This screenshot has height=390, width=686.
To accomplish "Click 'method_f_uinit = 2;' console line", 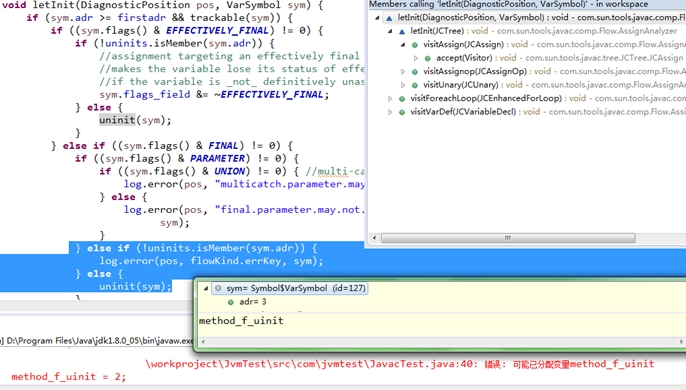I will pyautogui.click(x=68, y=377).
